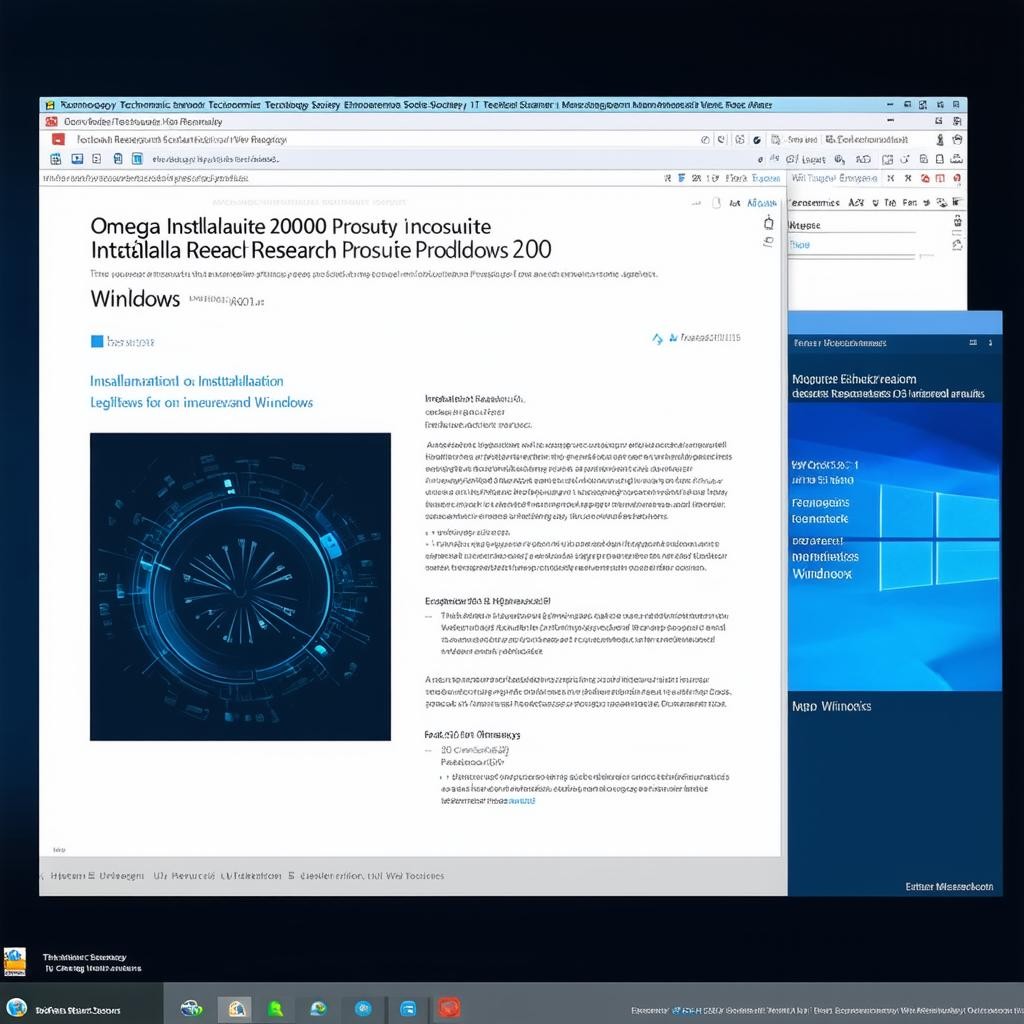Screen dimensions: 1024x1024
Task: Click the red icon at tab row start
Action: [56, 140]
